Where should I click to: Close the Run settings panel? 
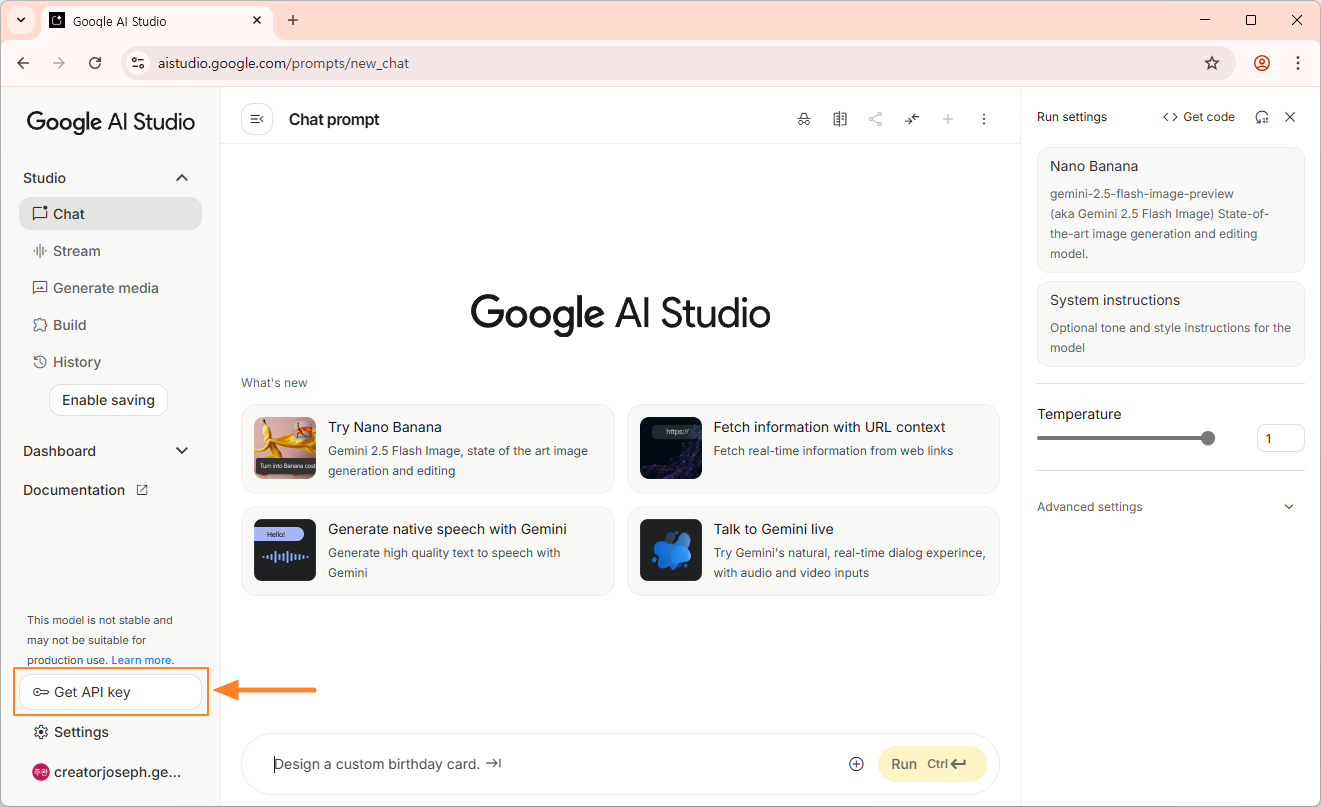1290,117
